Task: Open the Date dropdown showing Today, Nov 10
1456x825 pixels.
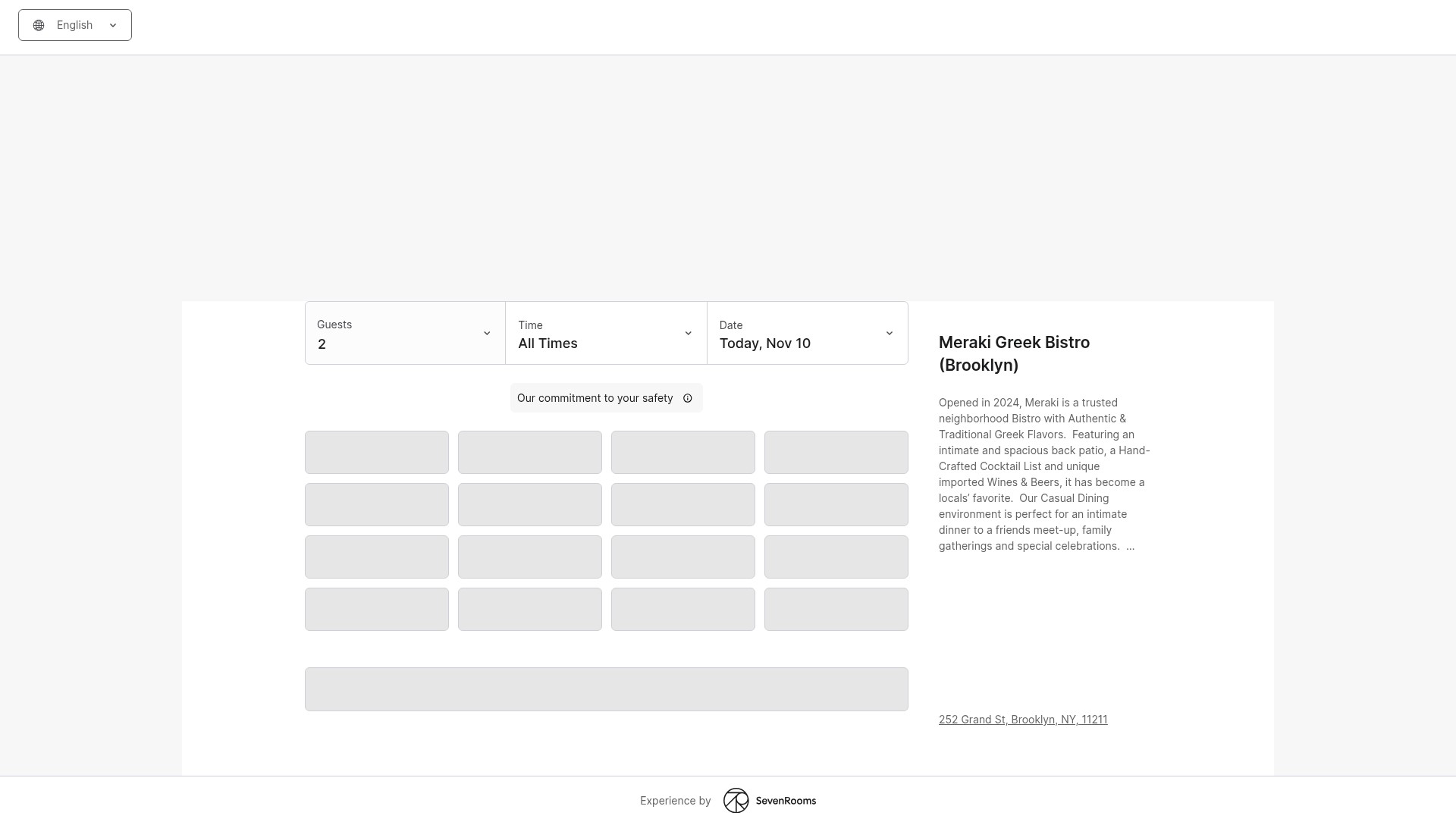Action: (x=808, y=333)
